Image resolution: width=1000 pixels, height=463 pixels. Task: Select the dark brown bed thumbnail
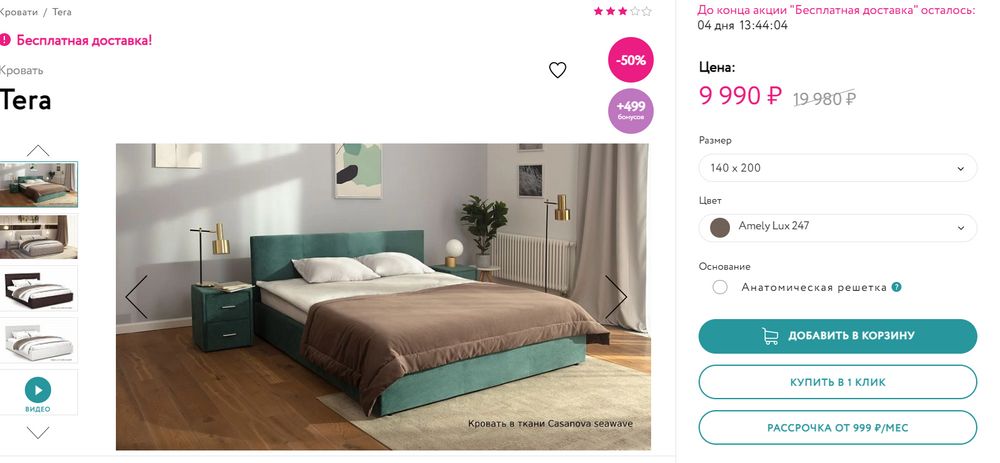(38, 289)
